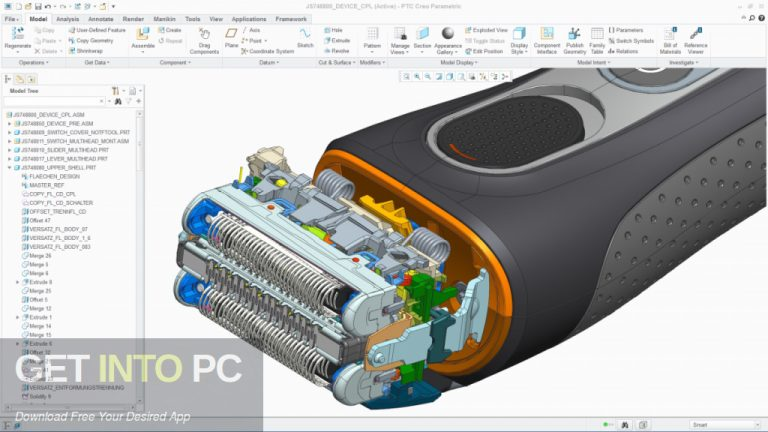Click the undo arrow in quick access toolbar

pos(48,6)
